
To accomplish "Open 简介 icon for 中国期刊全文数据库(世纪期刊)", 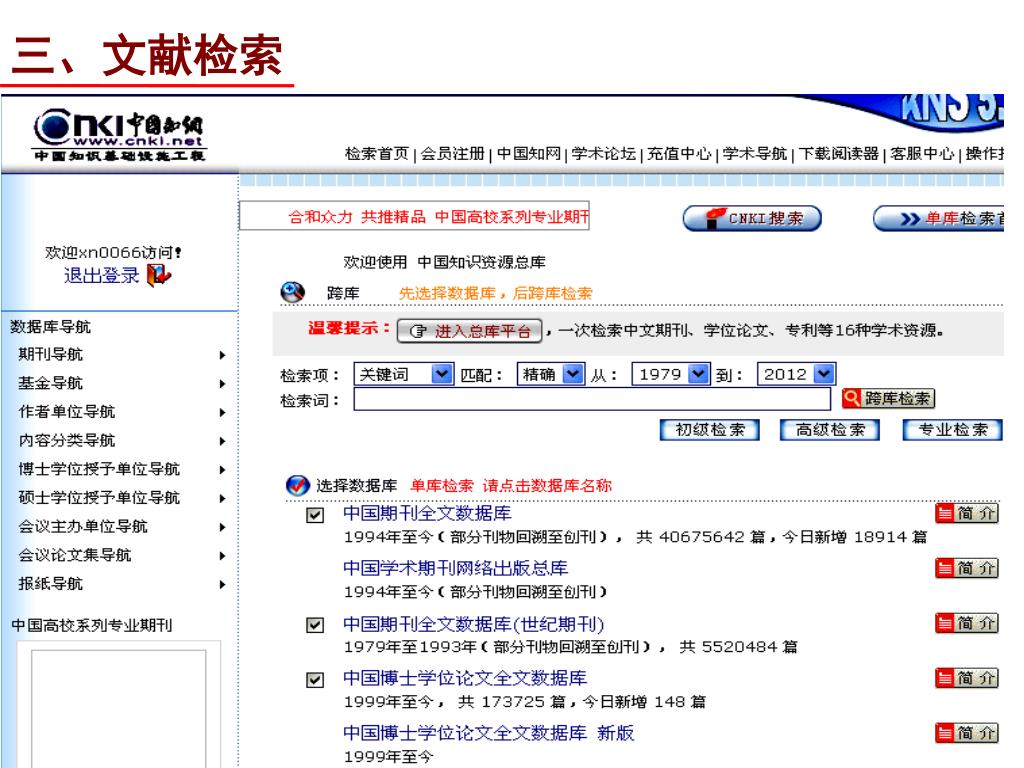I will pos(967,623).
